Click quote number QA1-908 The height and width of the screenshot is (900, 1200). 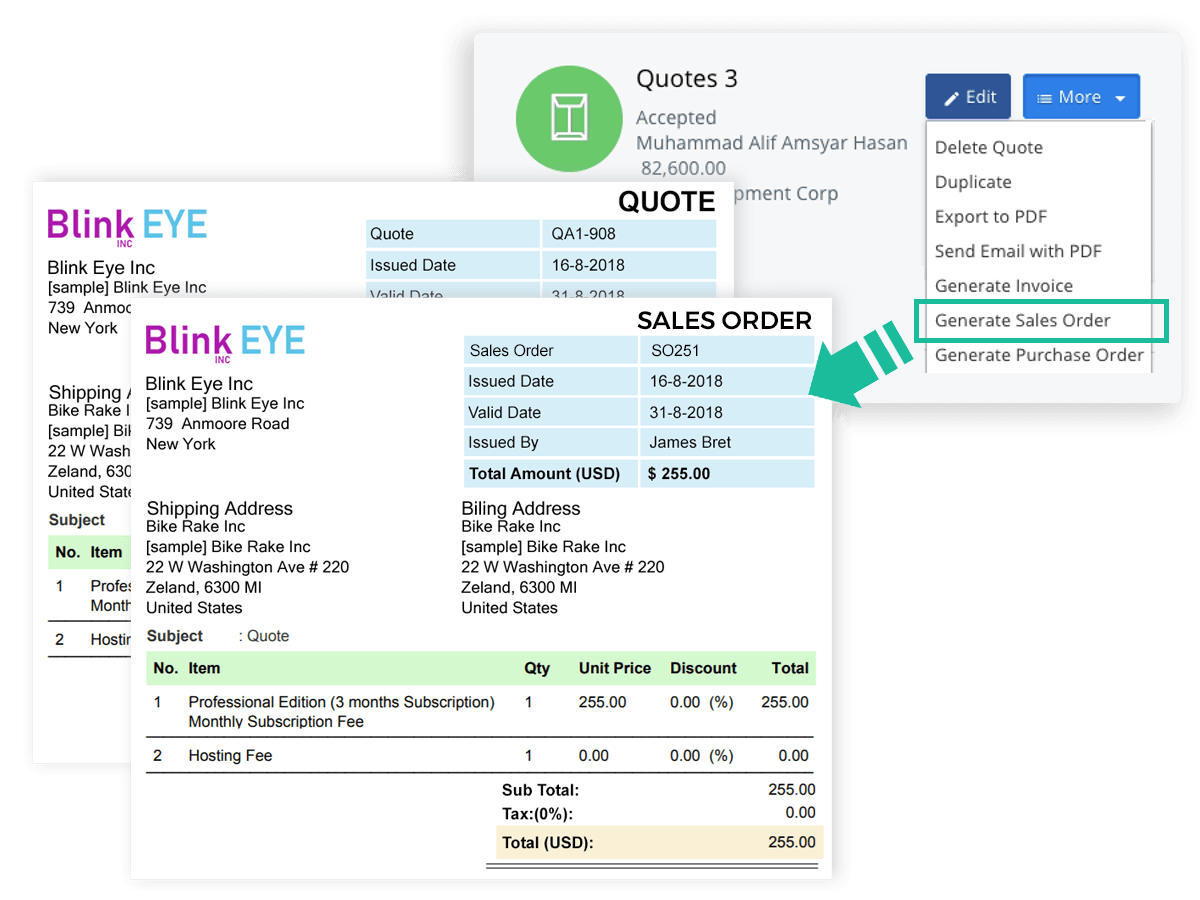(584, 234)
